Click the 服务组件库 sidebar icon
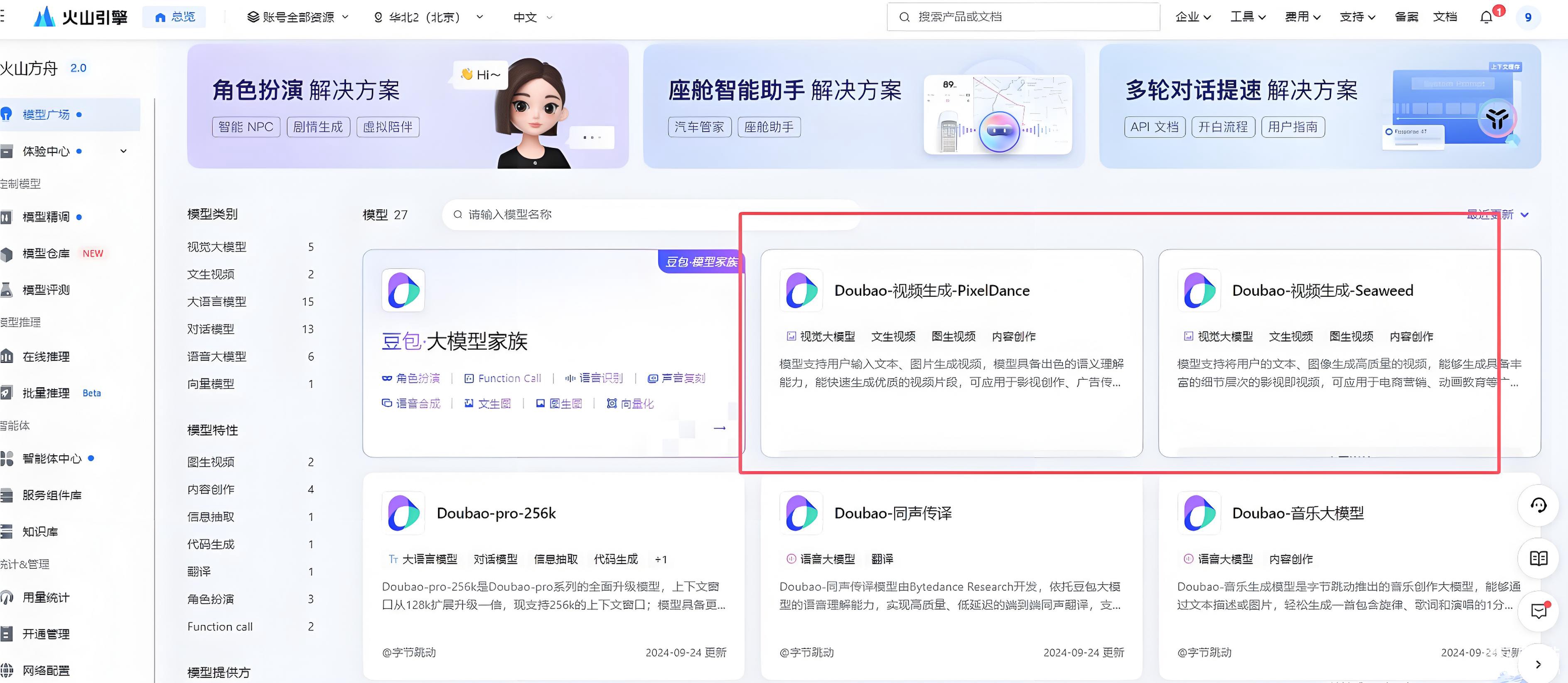Viewport: 1568px width, 683px height. click(6, 495)
